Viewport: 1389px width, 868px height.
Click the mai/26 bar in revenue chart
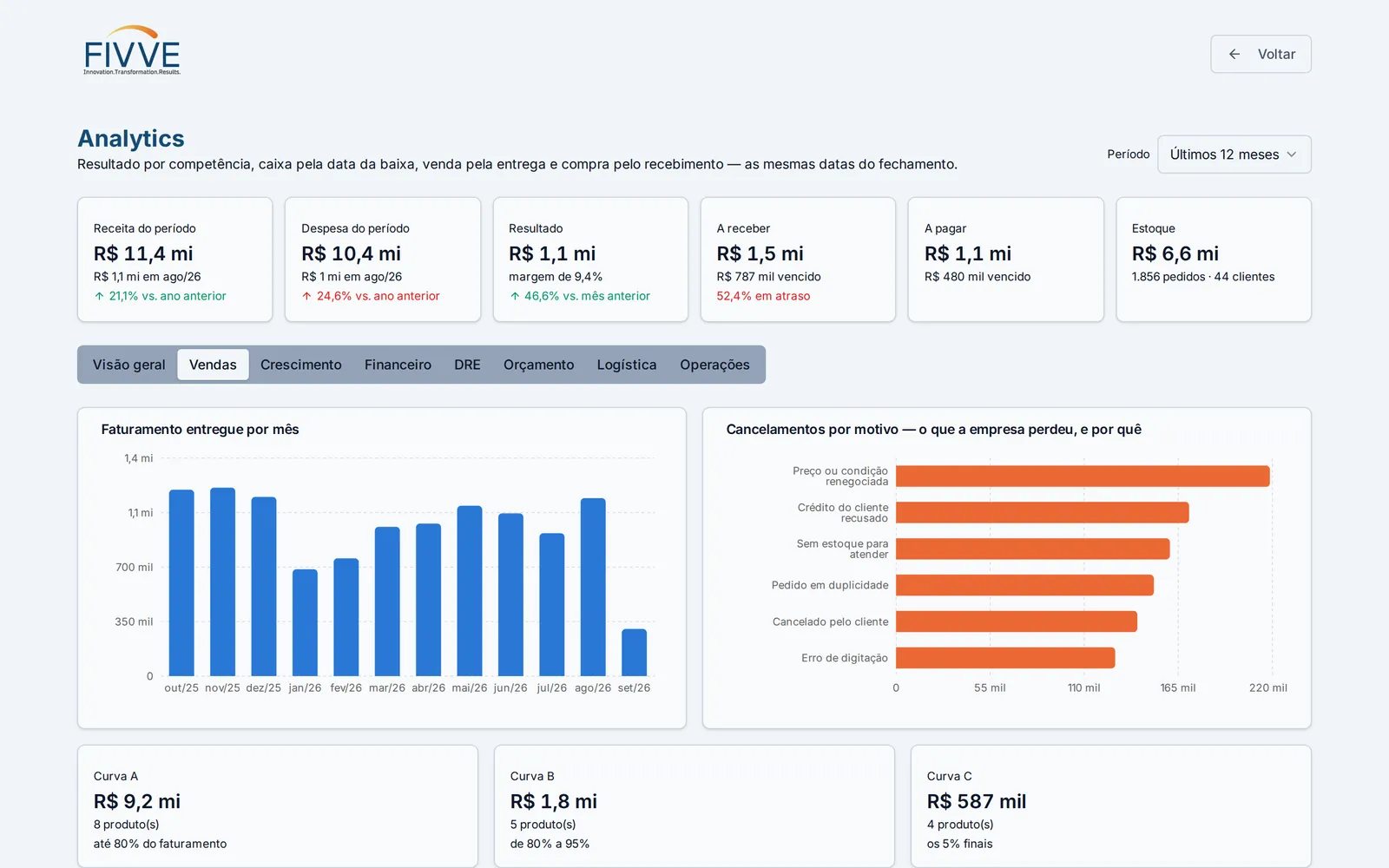coord(470,590)
